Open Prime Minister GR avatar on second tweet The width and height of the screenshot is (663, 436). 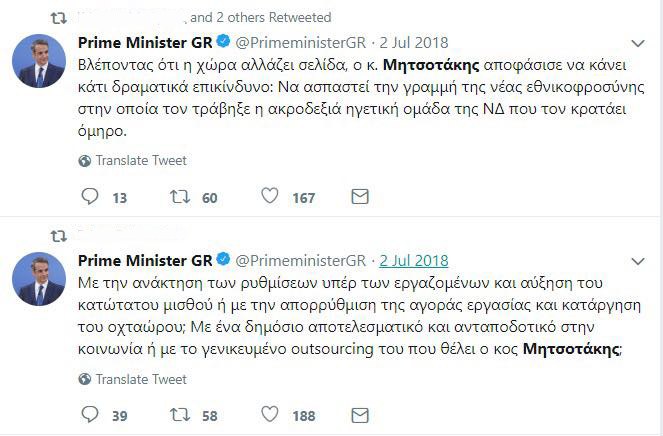click(x=39, y=279)
